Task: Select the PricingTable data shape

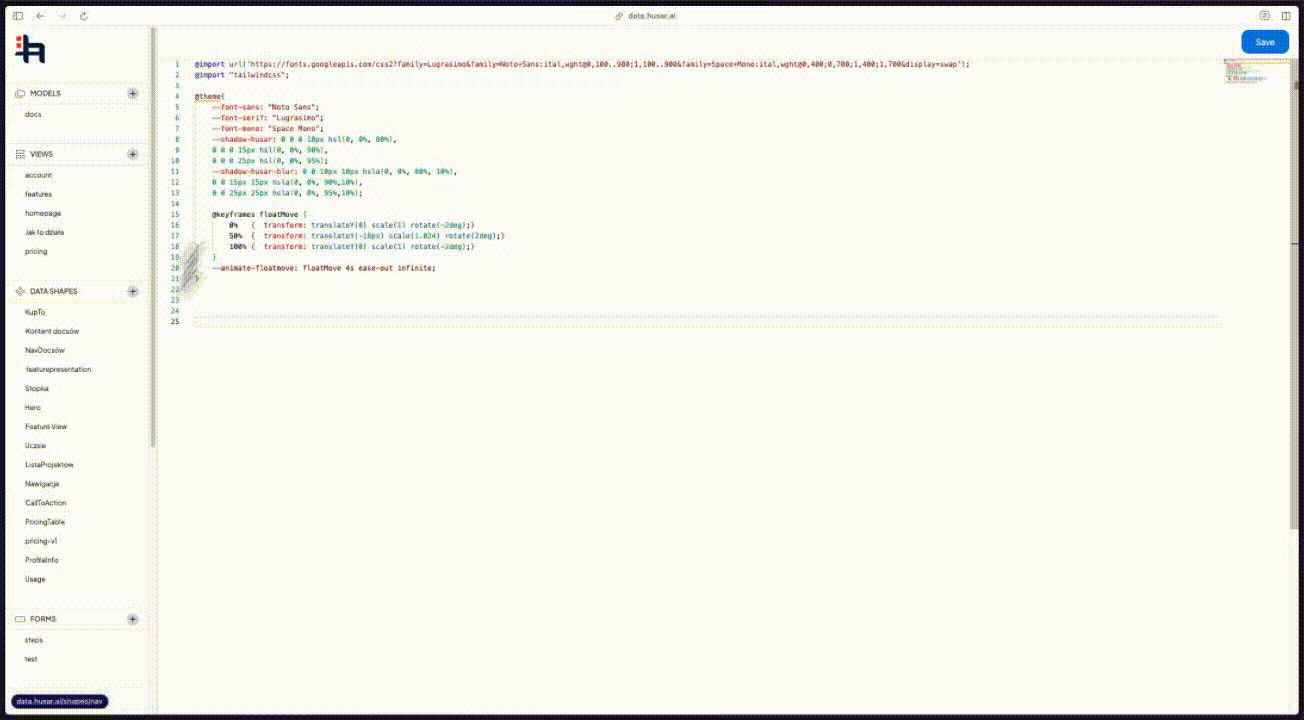Action: 45,521
